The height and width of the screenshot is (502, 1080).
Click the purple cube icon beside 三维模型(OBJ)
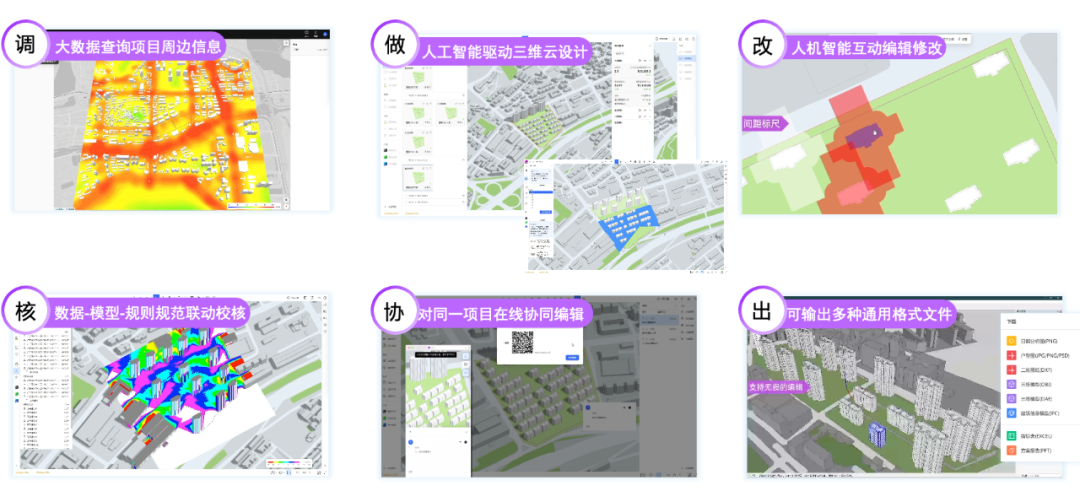pyautogui.click(x=1010, y=385)
